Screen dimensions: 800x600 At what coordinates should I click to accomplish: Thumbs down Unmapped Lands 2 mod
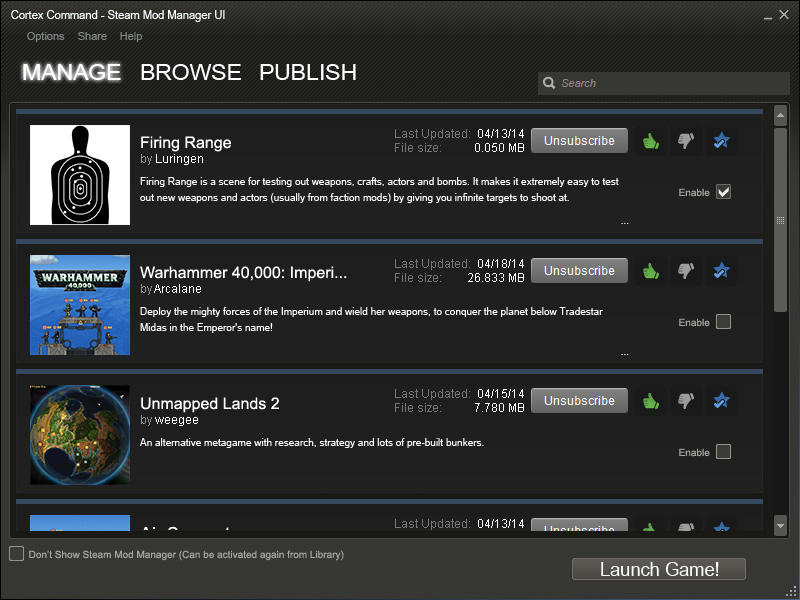686,401
